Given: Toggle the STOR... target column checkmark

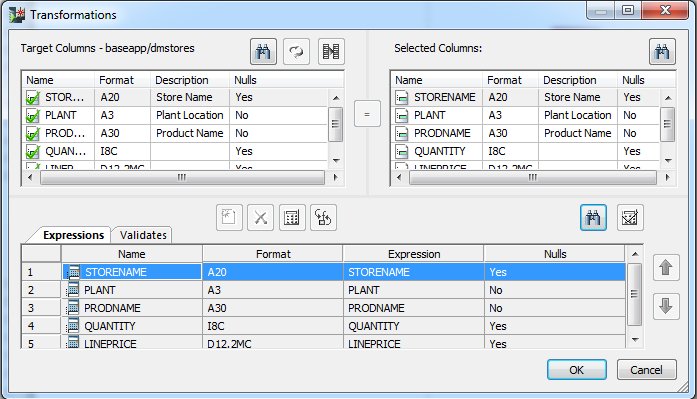Looking at the screenshot, I should pos(32,98).
